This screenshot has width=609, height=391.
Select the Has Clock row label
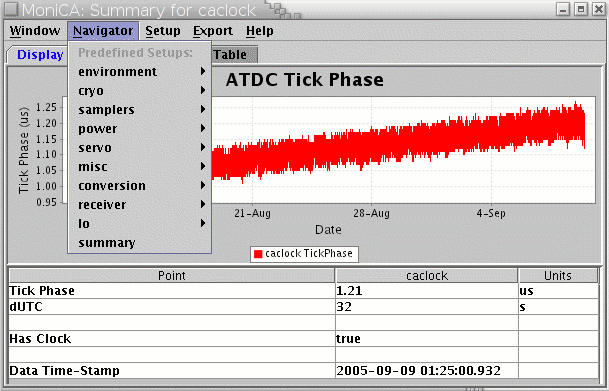(x=40, y=339)
